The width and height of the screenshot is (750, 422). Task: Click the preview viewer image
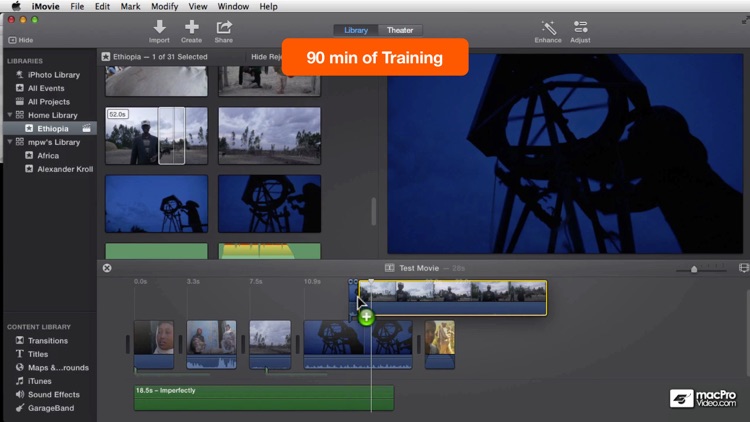[x=565, y=153]
